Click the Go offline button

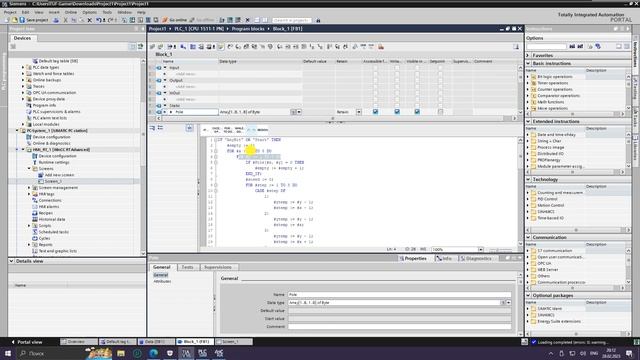[x=201, y=20]
